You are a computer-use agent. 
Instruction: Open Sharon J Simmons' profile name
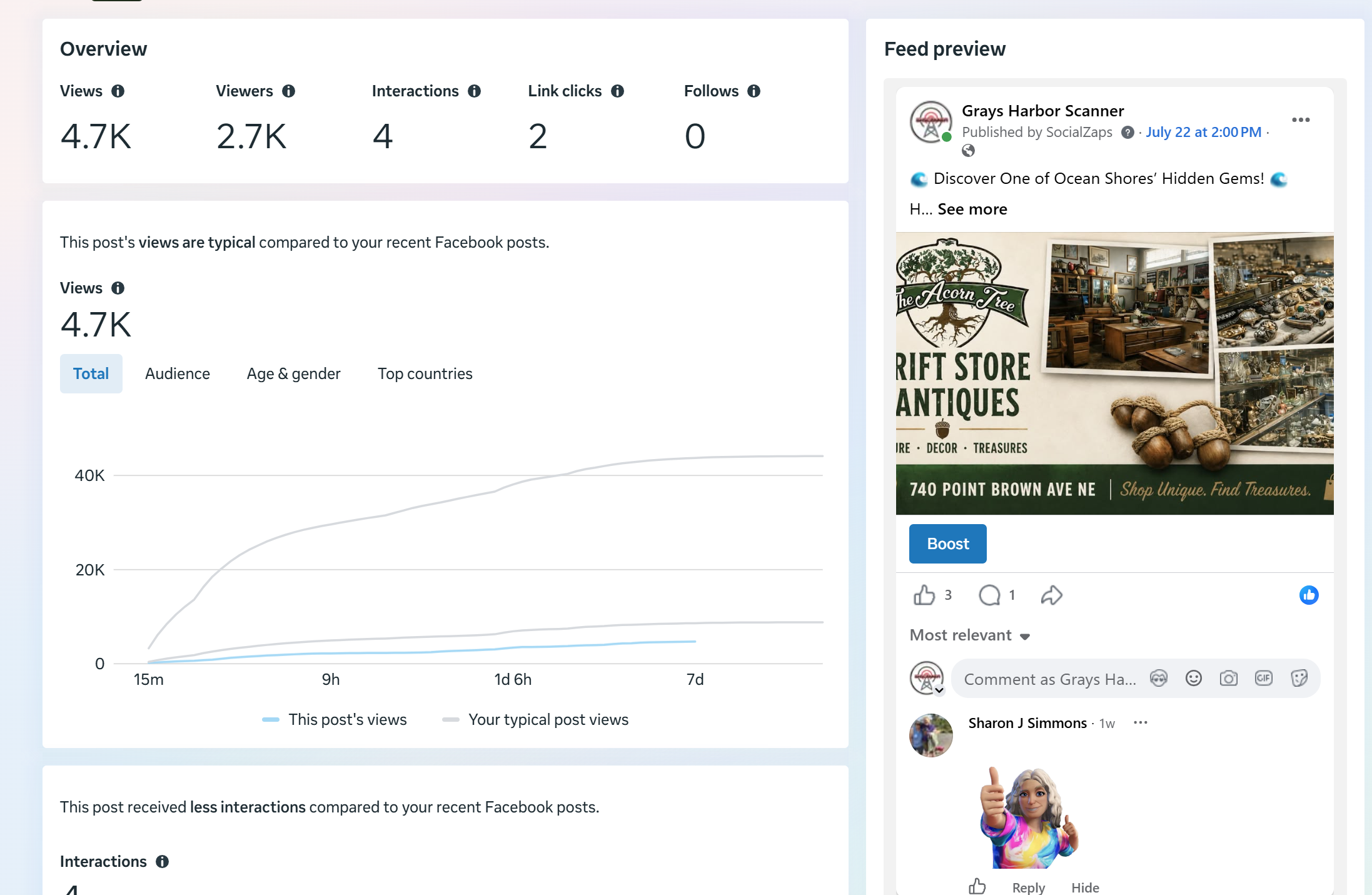coord(1027,723)
